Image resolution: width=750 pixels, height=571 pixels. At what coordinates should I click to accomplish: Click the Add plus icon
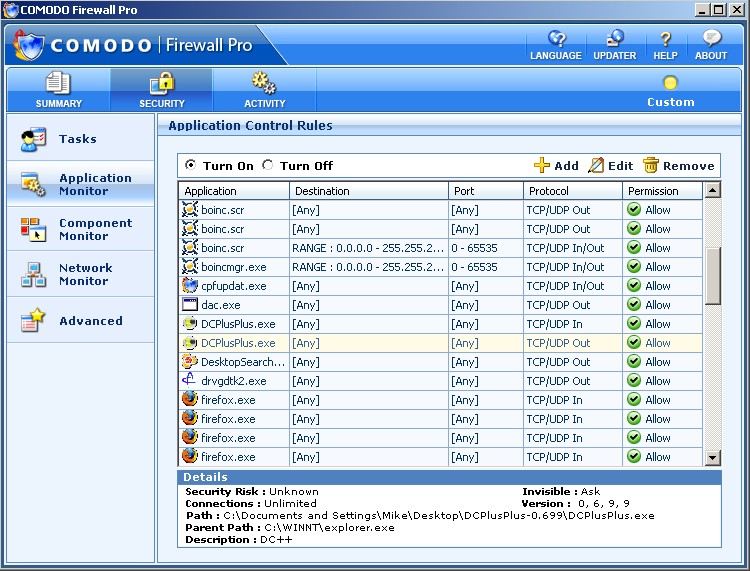541,165
